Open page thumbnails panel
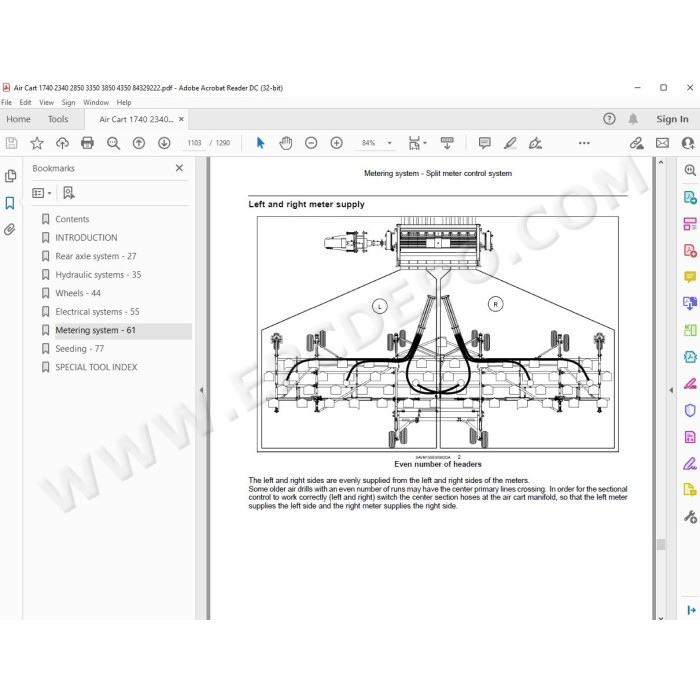Viewport: 700px width, 700px height. [x=10, y=176]
